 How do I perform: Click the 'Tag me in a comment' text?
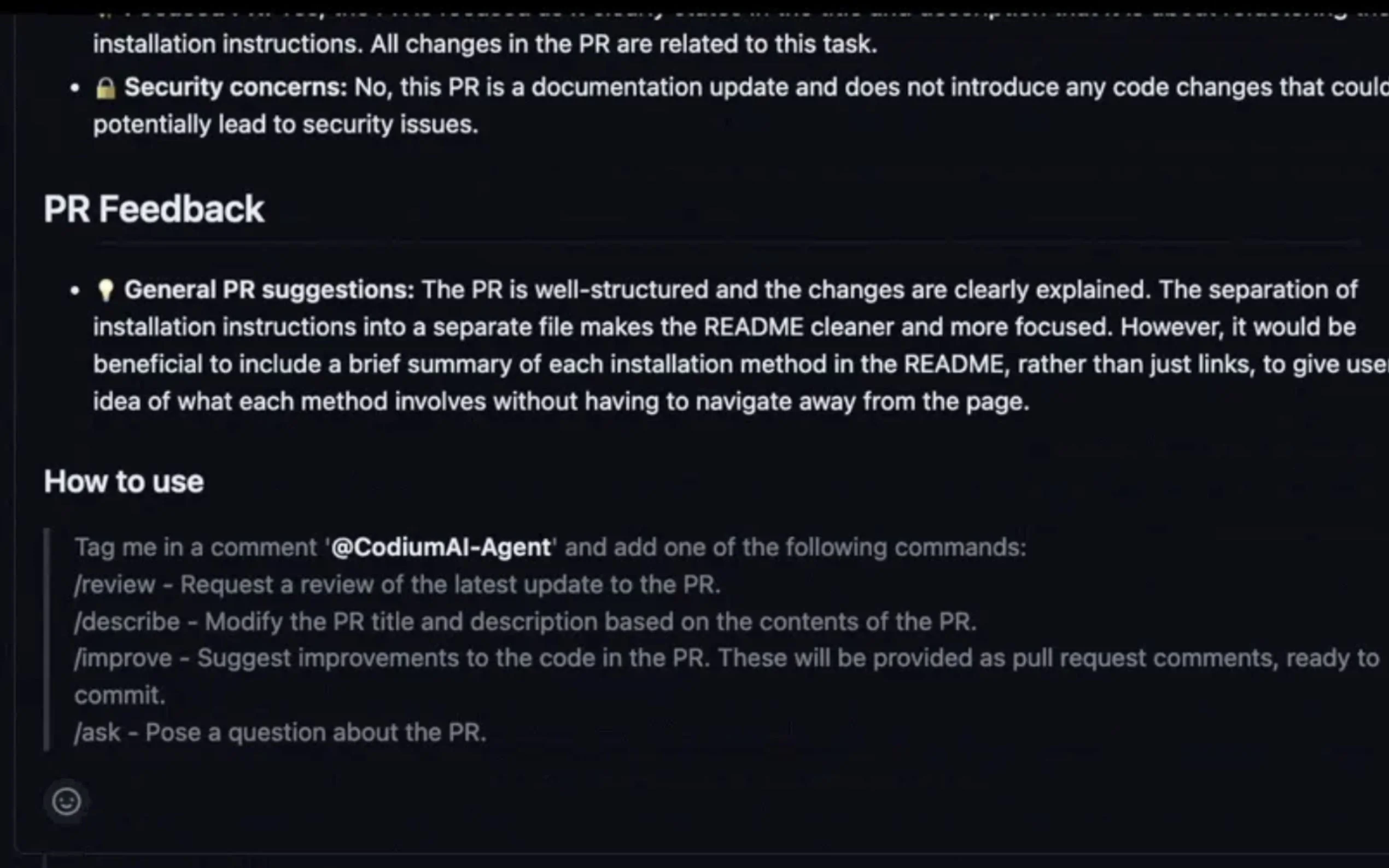point(195,547)
